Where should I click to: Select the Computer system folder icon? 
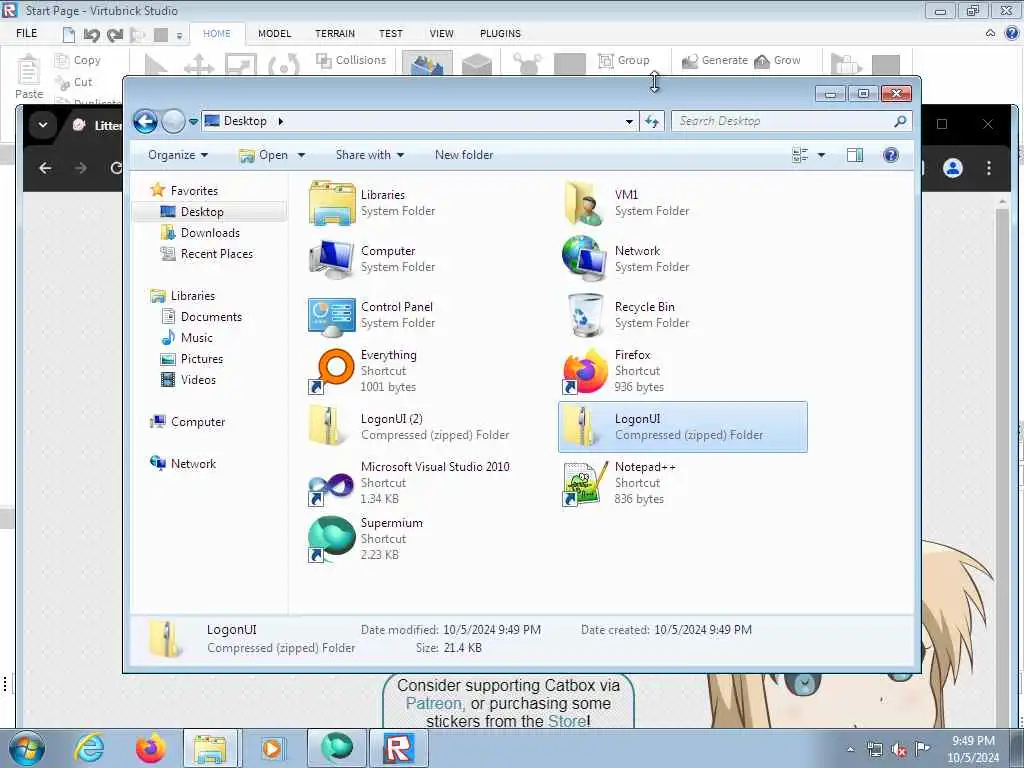click(x=332, y=259)
